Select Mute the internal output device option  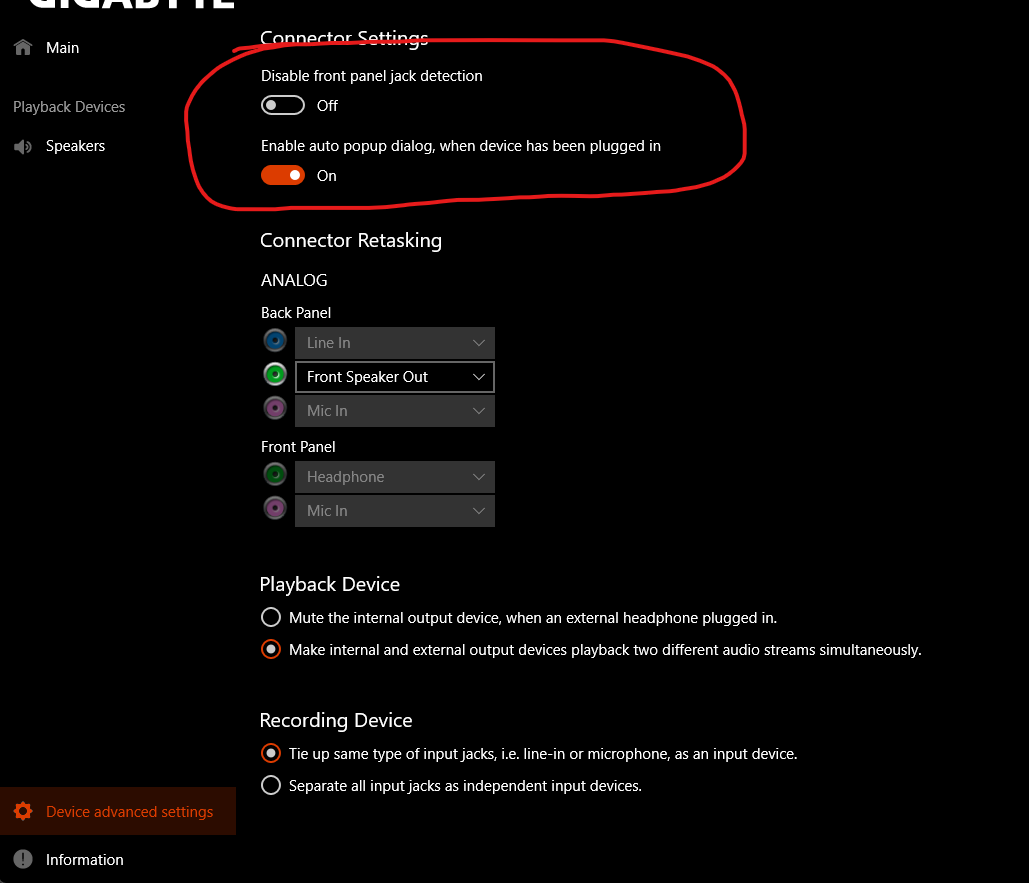271,617
